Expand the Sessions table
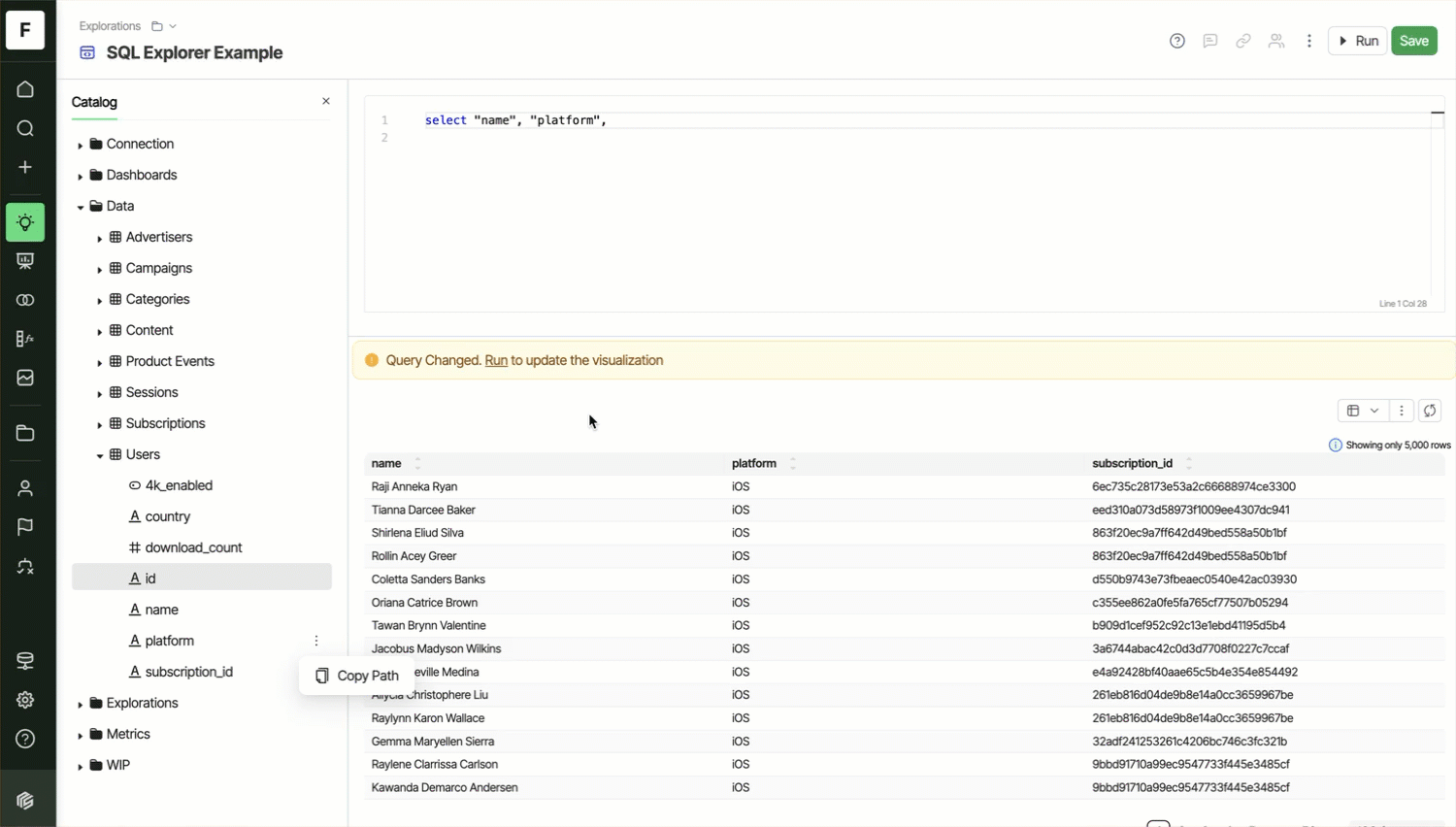This screenshot has width=1456, height=827. point(100,393)
